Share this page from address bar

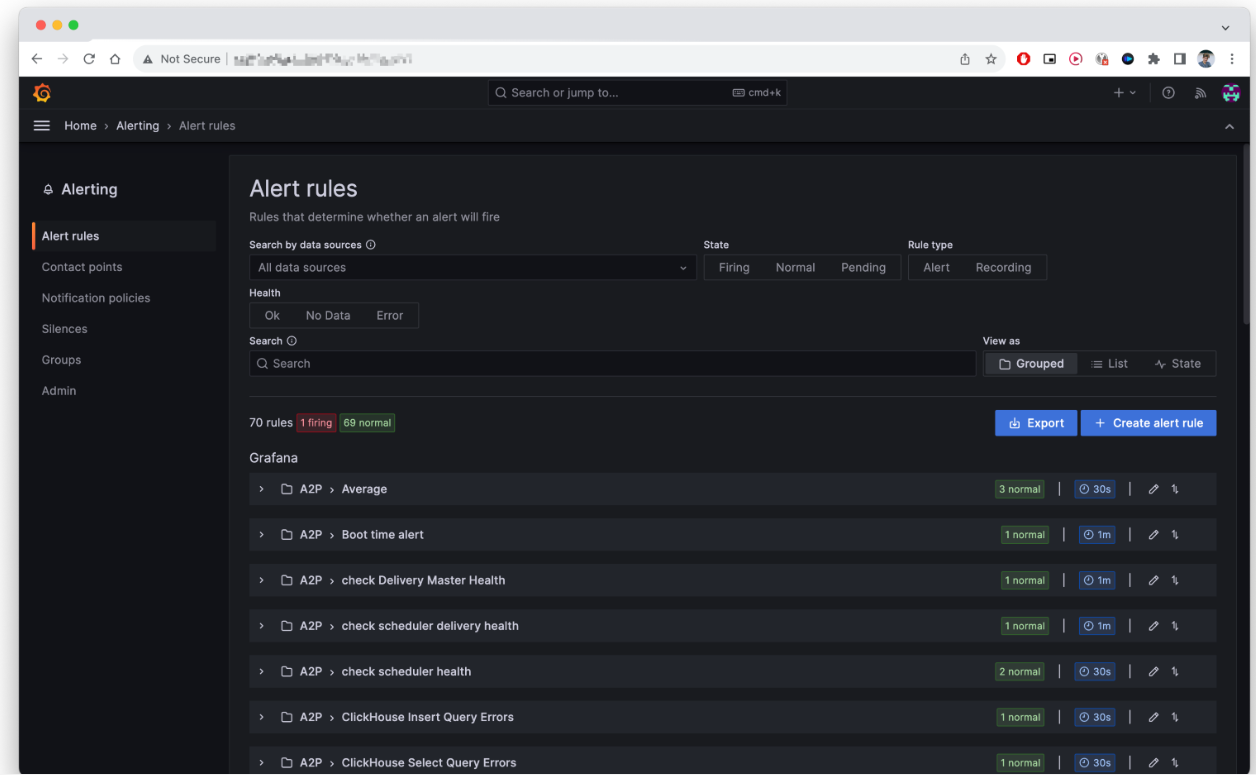point(965,59)
